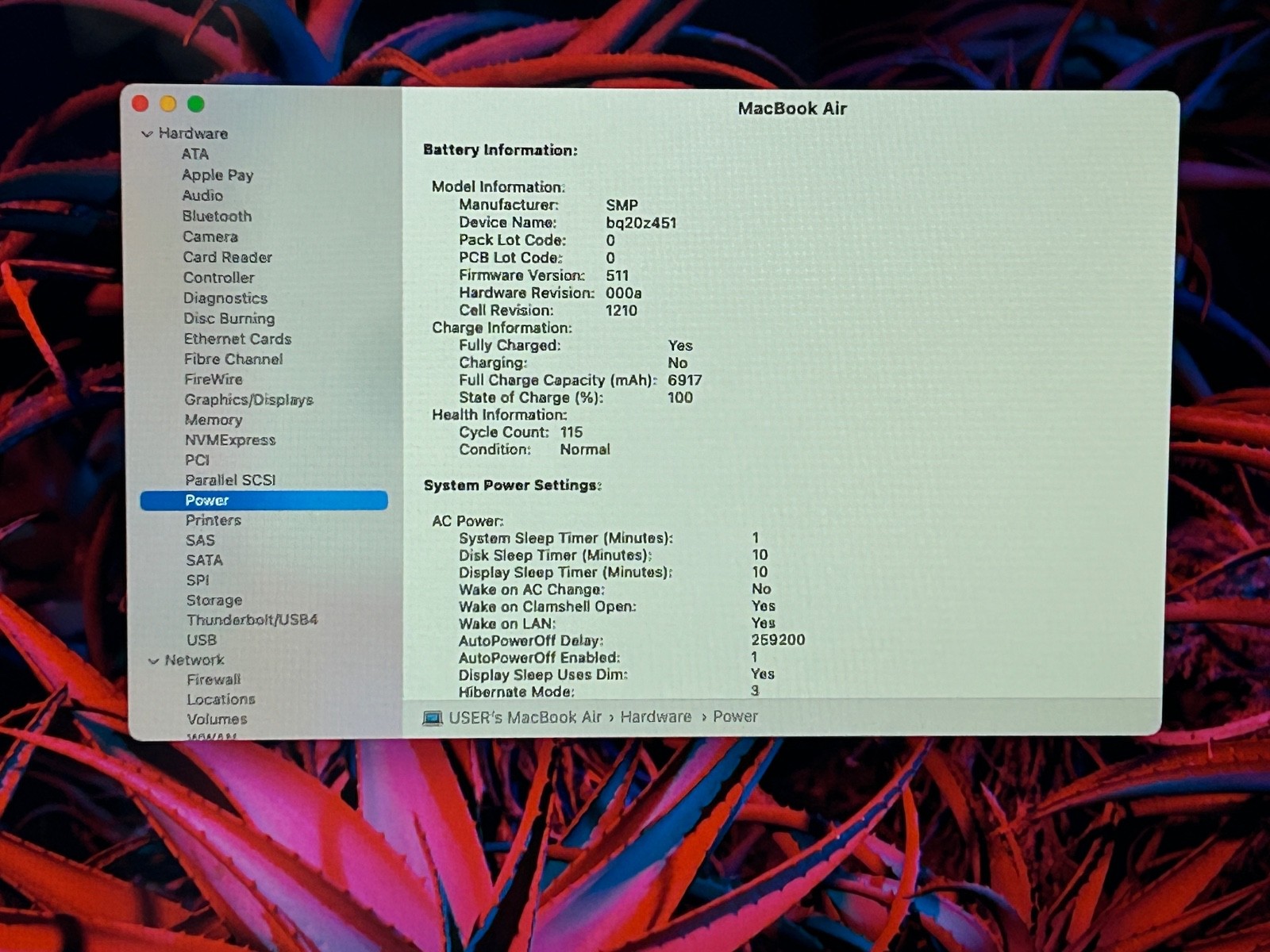Open Storage section
The height and width of the screenshot is (952, 1270).
pos(214,601)
